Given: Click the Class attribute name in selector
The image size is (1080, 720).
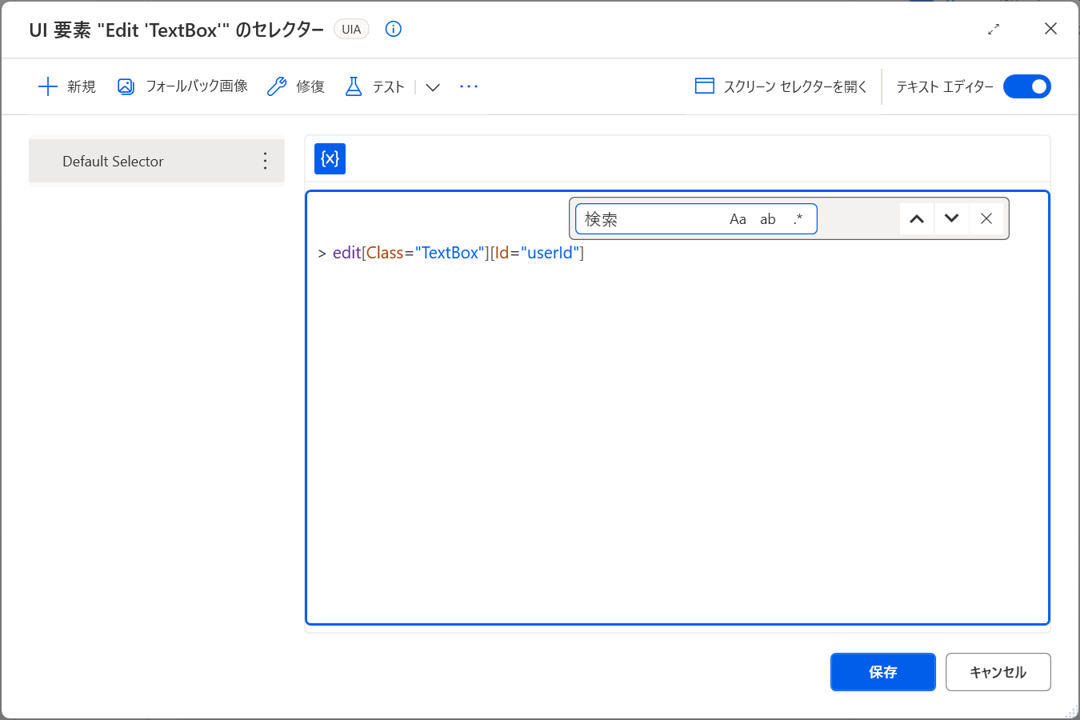Looking at the screenshot, I should [385, 253].
